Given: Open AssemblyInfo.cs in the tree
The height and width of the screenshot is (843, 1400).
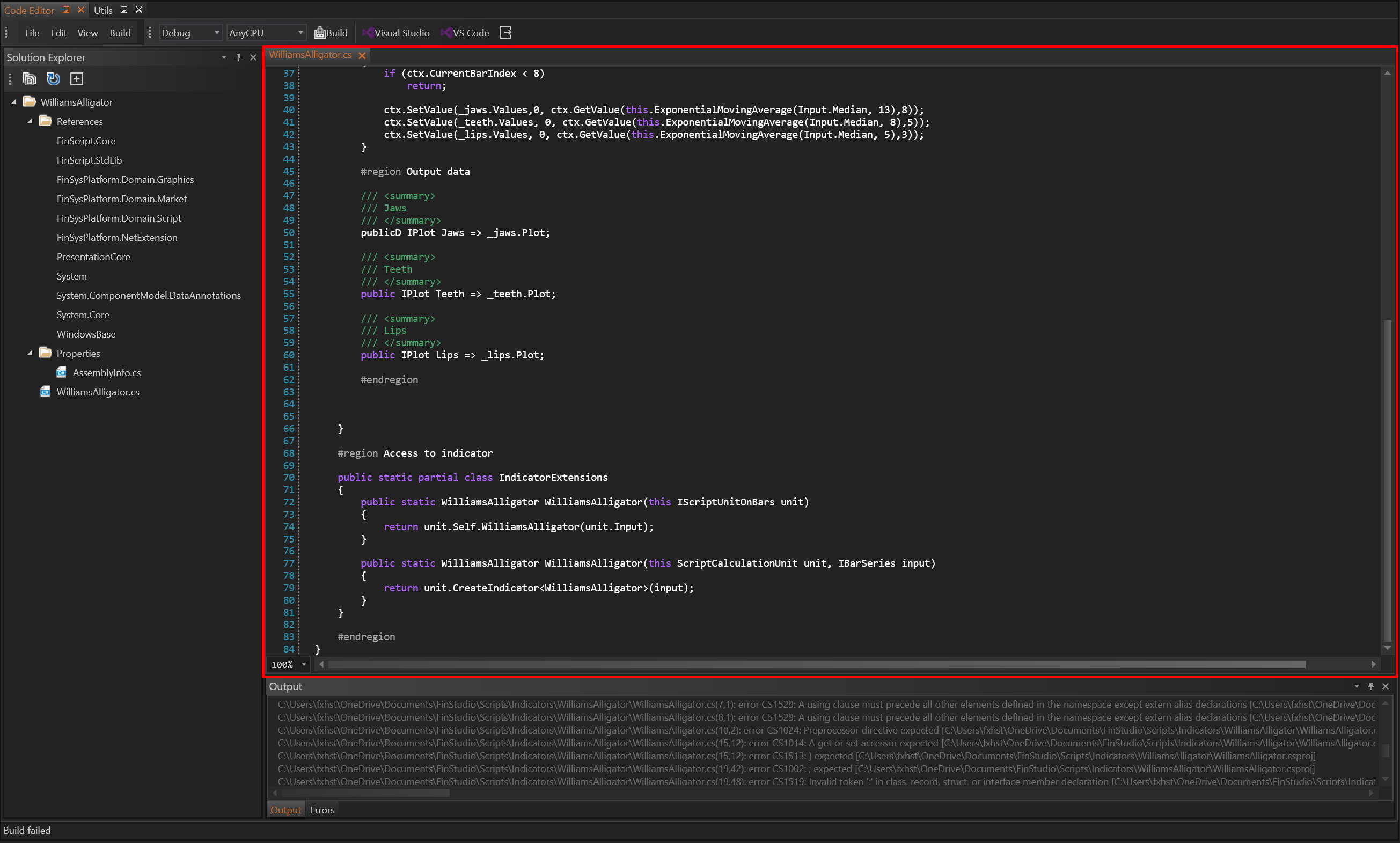Looking at the screenshot, I should click(106, 372).
